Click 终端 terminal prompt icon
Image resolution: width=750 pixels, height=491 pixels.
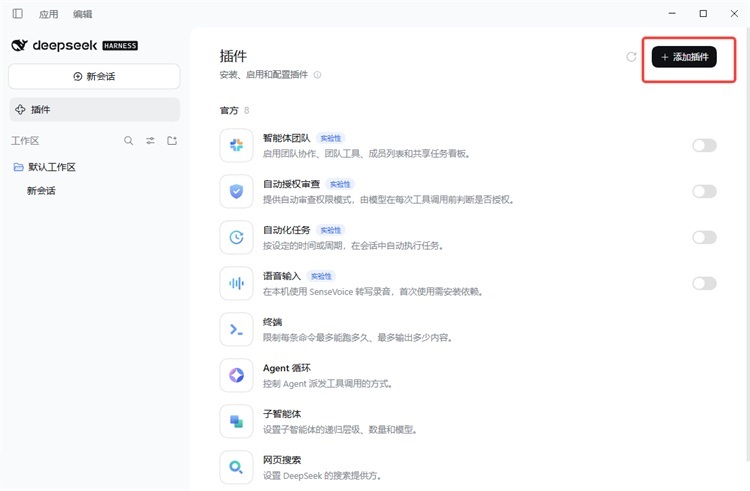pyautogui.click(x=236, y=329)
